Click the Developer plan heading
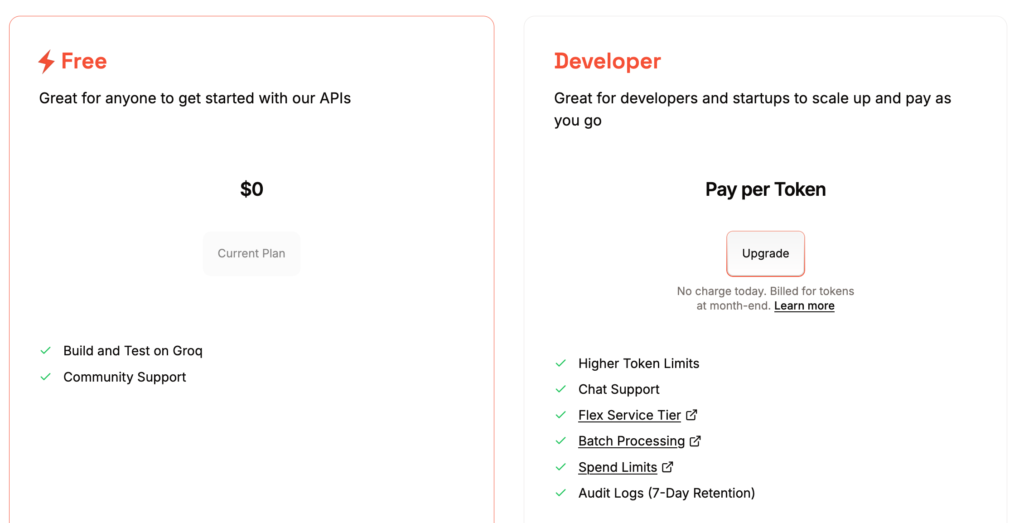 coord(607,61)
